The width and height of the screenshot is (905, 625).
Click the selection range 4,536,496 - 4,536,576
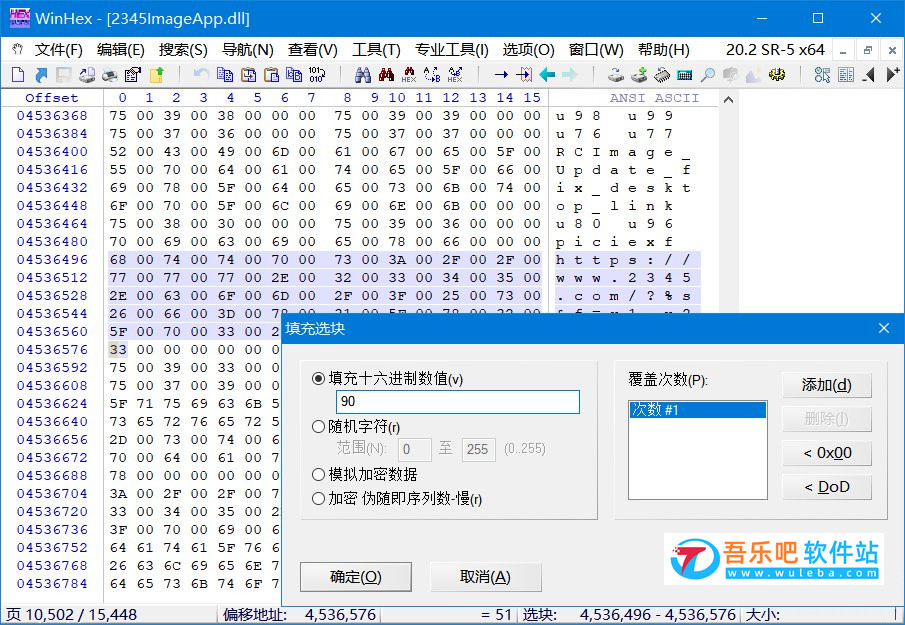[658, 615]
